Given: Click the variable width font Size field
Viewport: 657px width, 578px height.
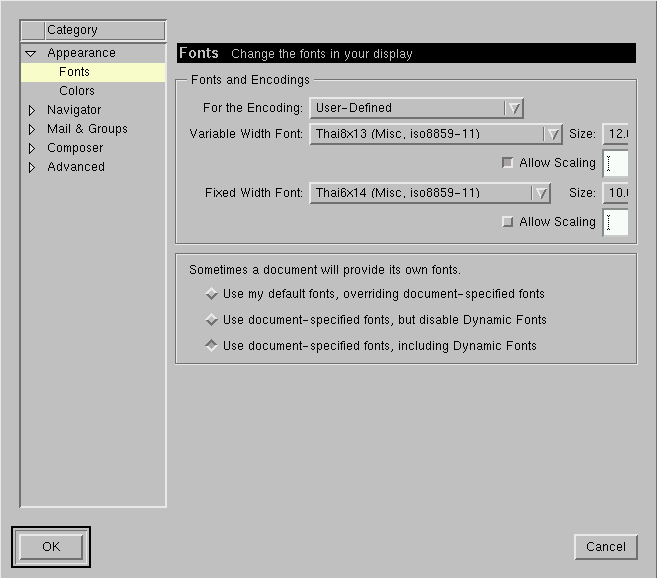Looking at the screenshot, I should pos(615,134).
